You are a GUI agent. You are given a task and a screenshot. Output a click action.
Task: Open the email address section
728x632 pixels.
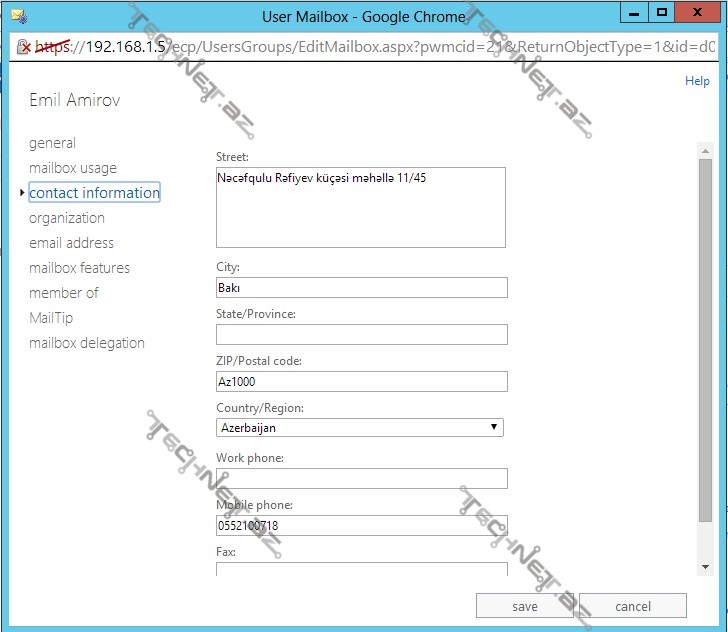(x=71, y=243)
